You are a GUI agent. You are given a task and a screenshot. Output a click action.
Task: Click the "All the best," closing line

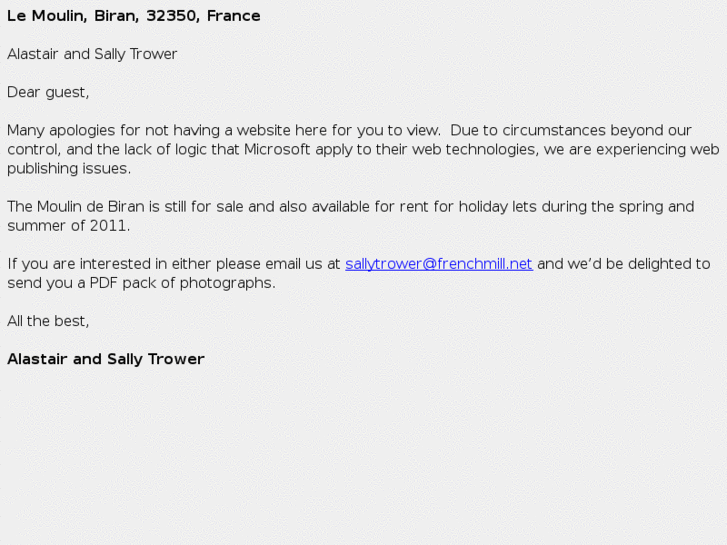coord(48,321)
